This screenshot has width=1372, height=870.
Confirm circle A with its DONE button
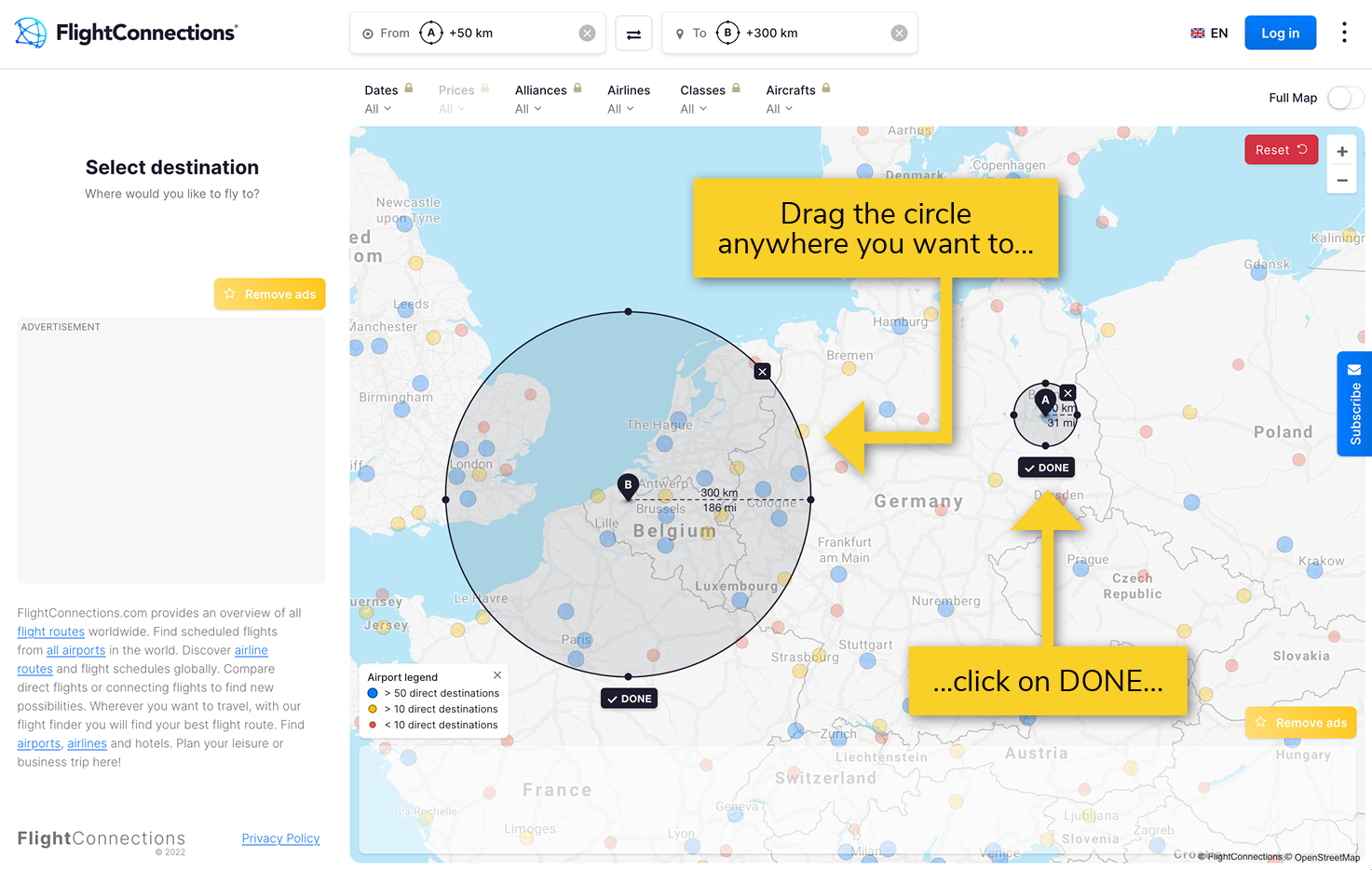point(1046,468)
